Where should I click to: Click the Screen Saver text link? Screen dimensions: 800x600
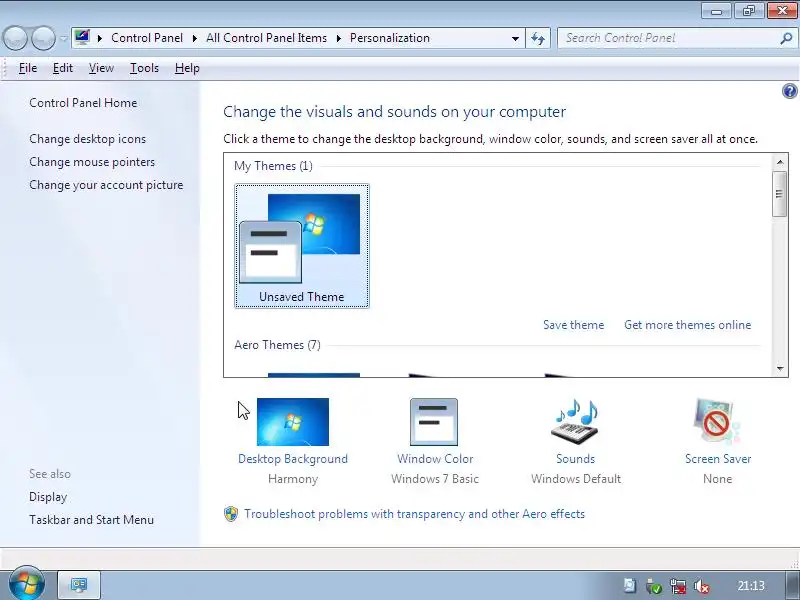click(x=718, y=459)
